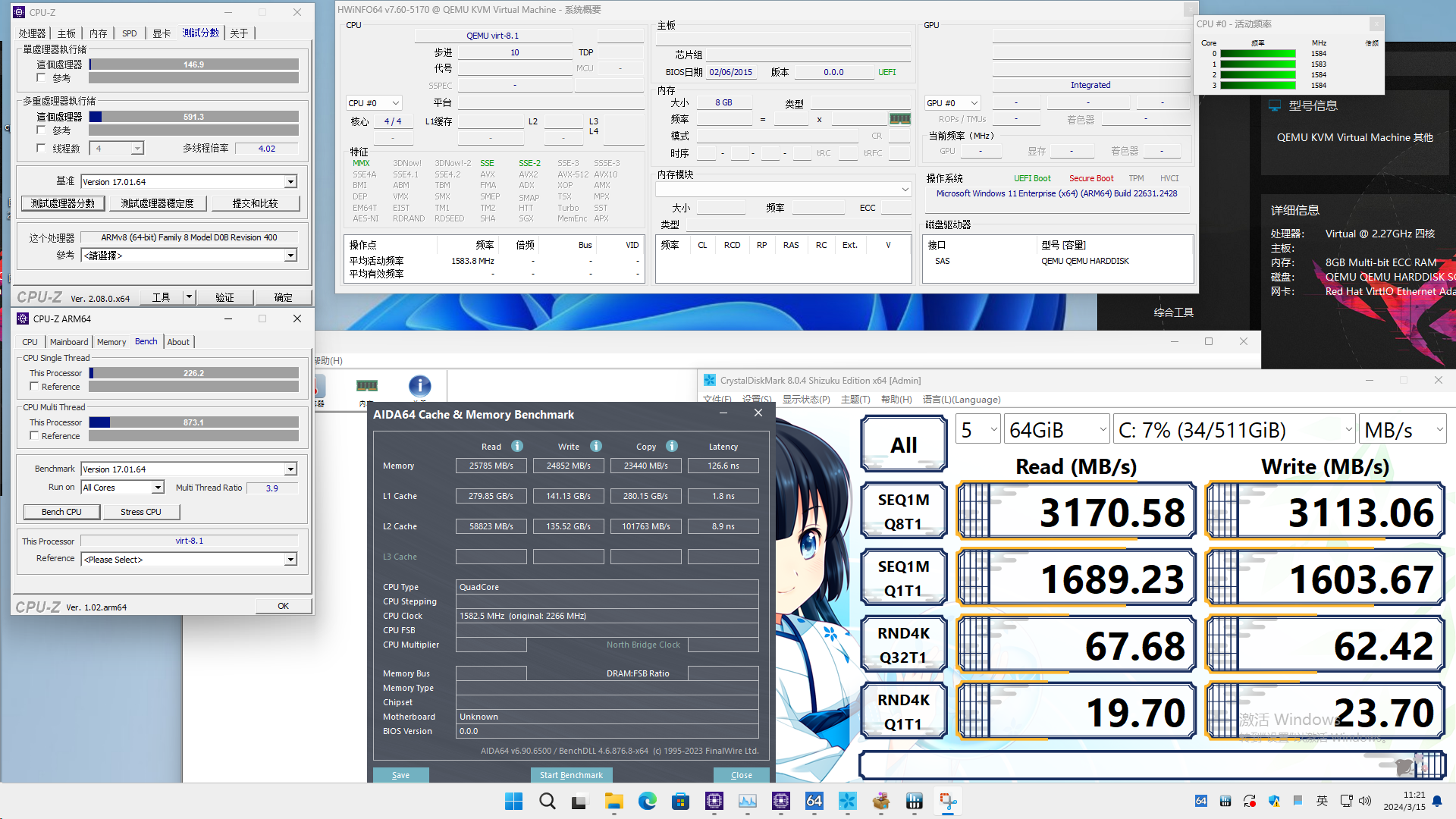
Task: Click Bench CPU button in CPU-Z ARM64
Action: pos(61,512)
